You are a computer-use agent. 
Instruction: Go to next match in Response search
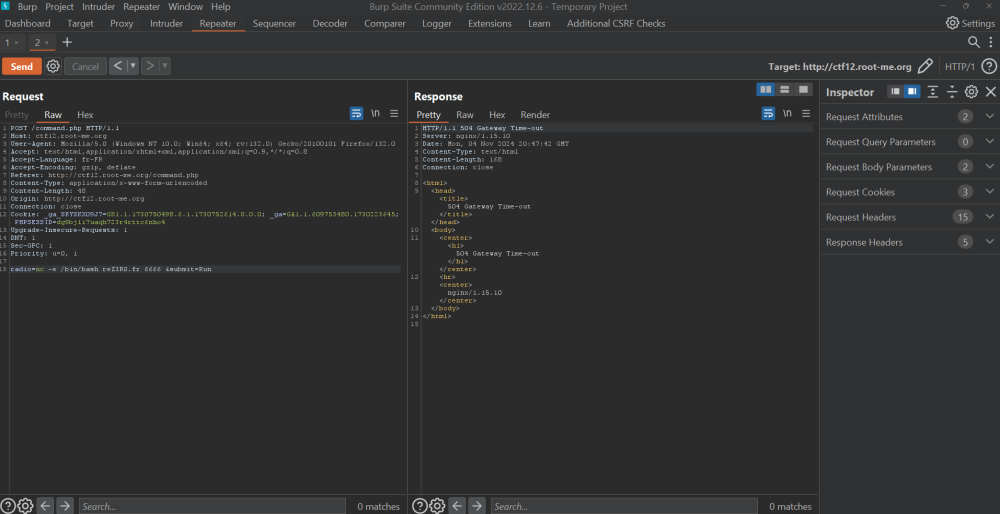coord(476,506)
